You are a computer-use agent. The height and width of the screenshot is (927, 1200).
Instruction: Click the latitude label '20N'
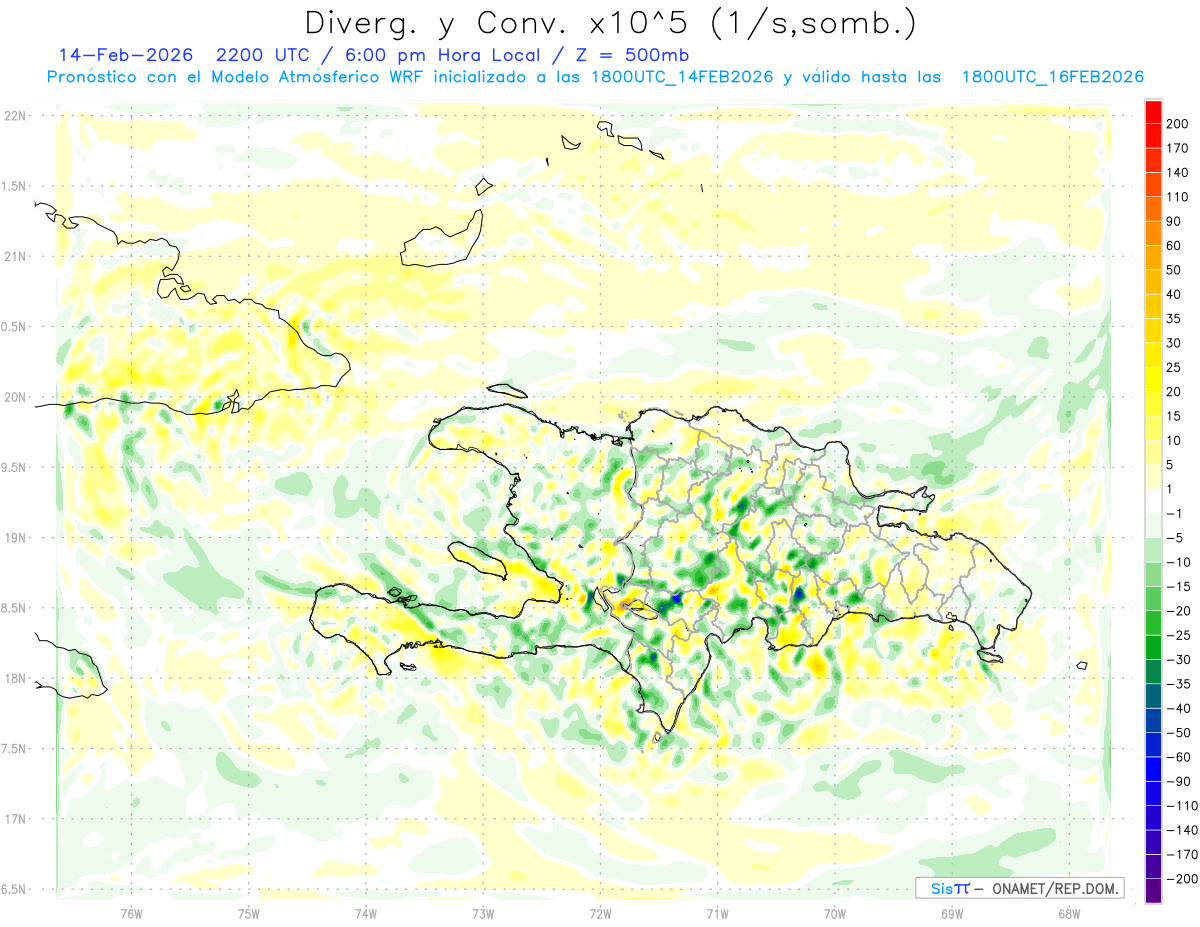pyautogui.click(x=16, y=397)
